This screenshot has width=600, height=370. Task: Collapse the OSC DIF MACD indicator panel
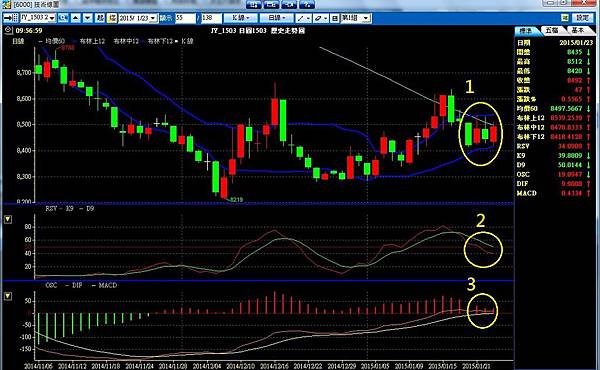[8, 296]
